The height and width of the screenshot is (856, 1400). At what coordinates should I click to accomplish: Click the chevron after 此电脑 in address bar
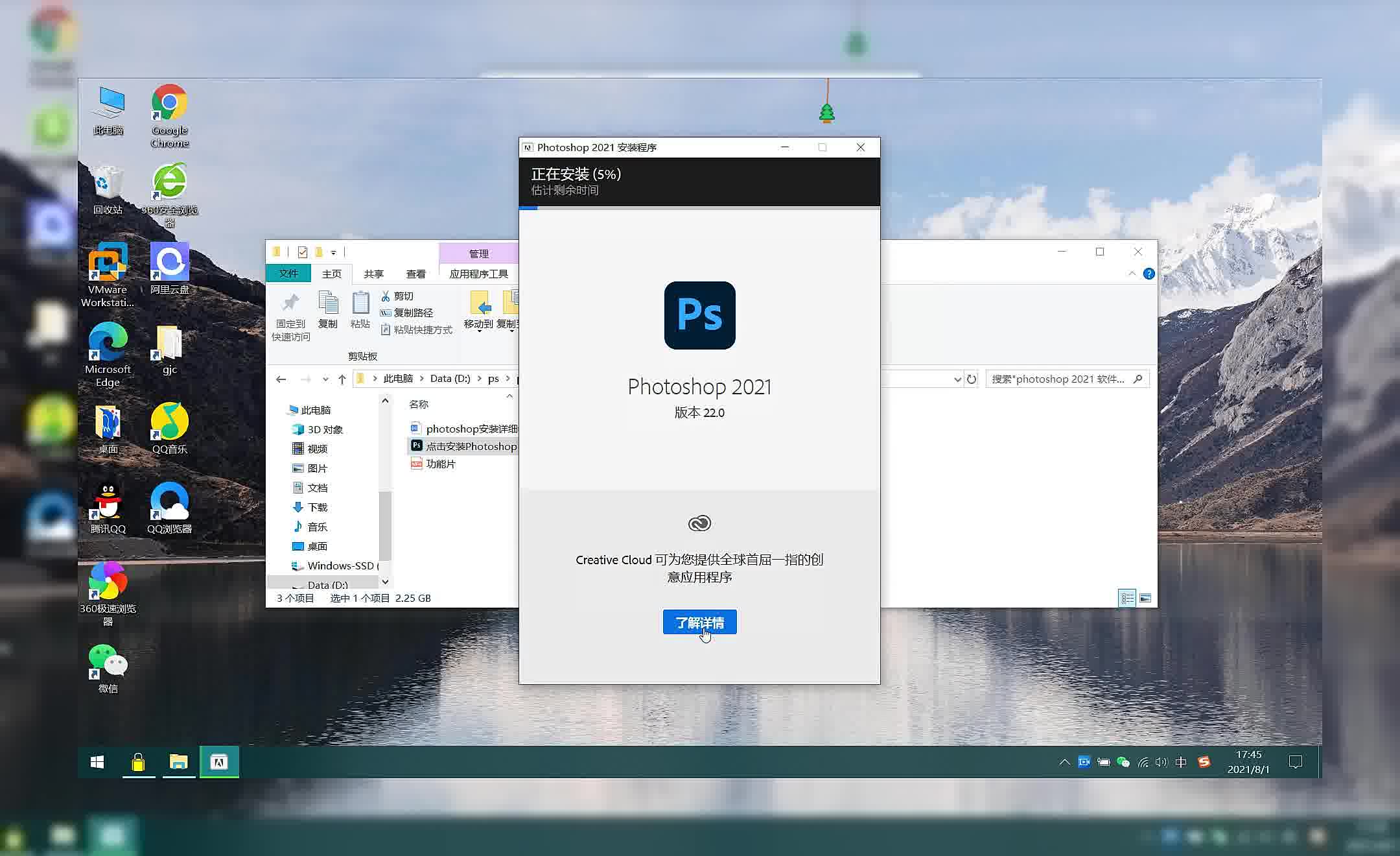(x=421, y=379)
